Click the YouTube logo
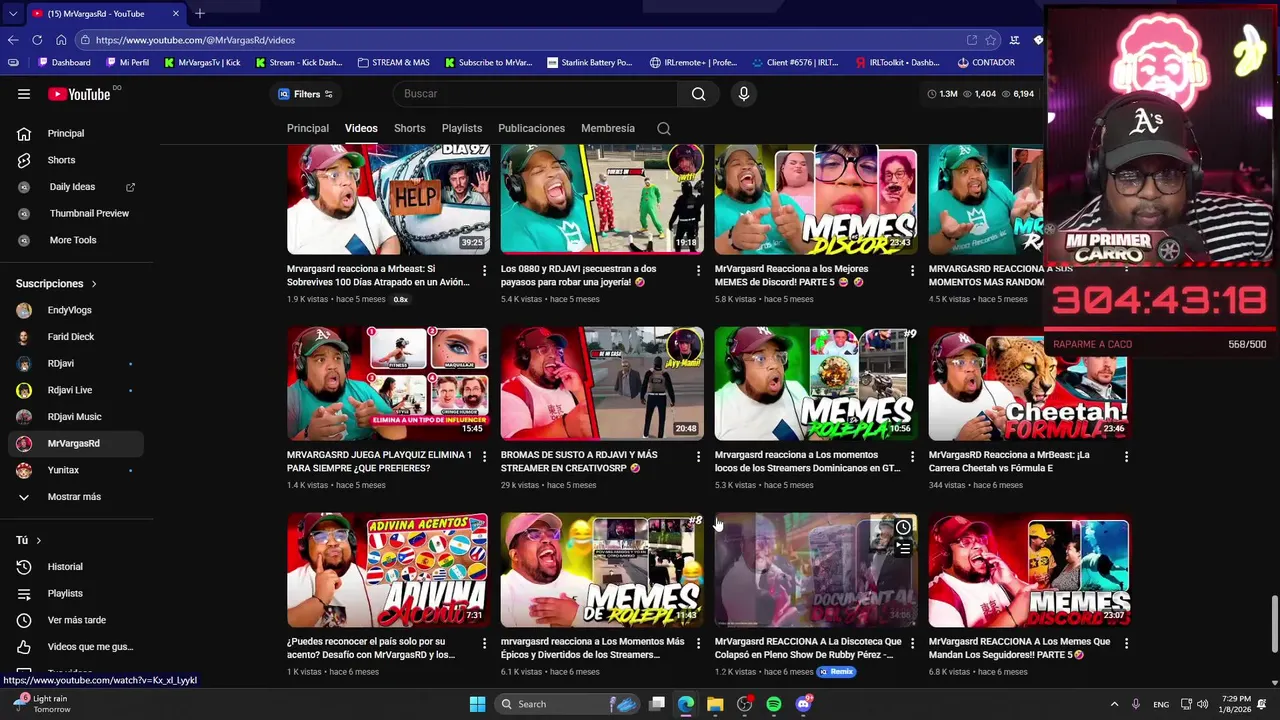 pos(79,94)
